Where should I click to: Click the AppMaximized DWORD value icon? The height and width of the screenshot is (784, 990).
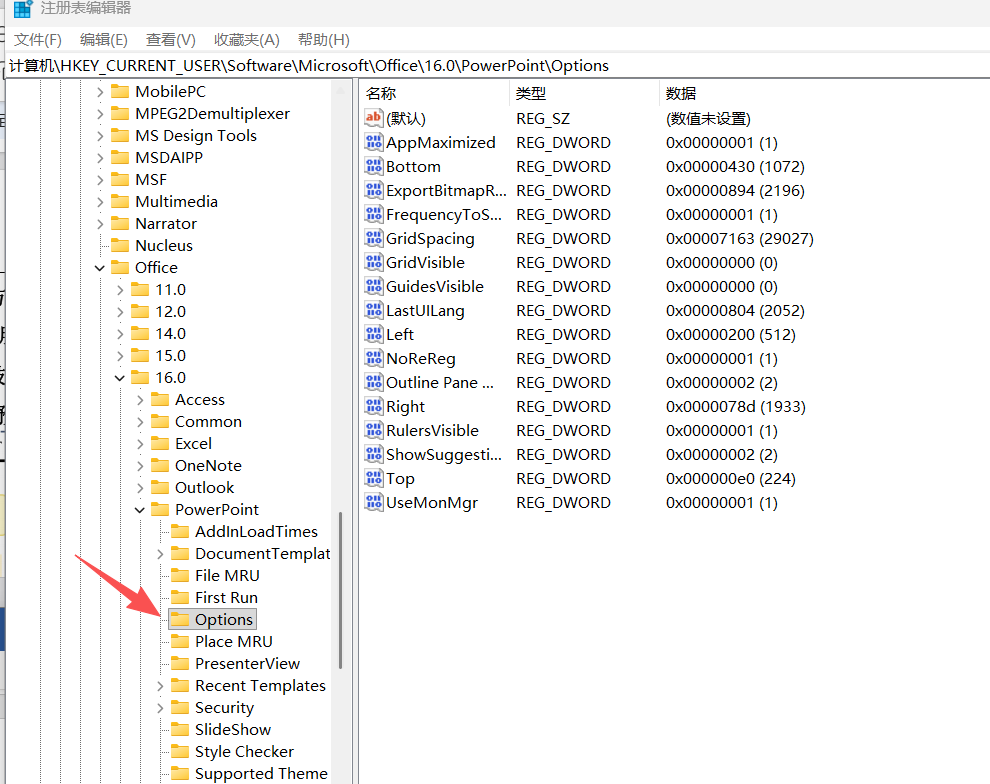(x=374, y=143)
